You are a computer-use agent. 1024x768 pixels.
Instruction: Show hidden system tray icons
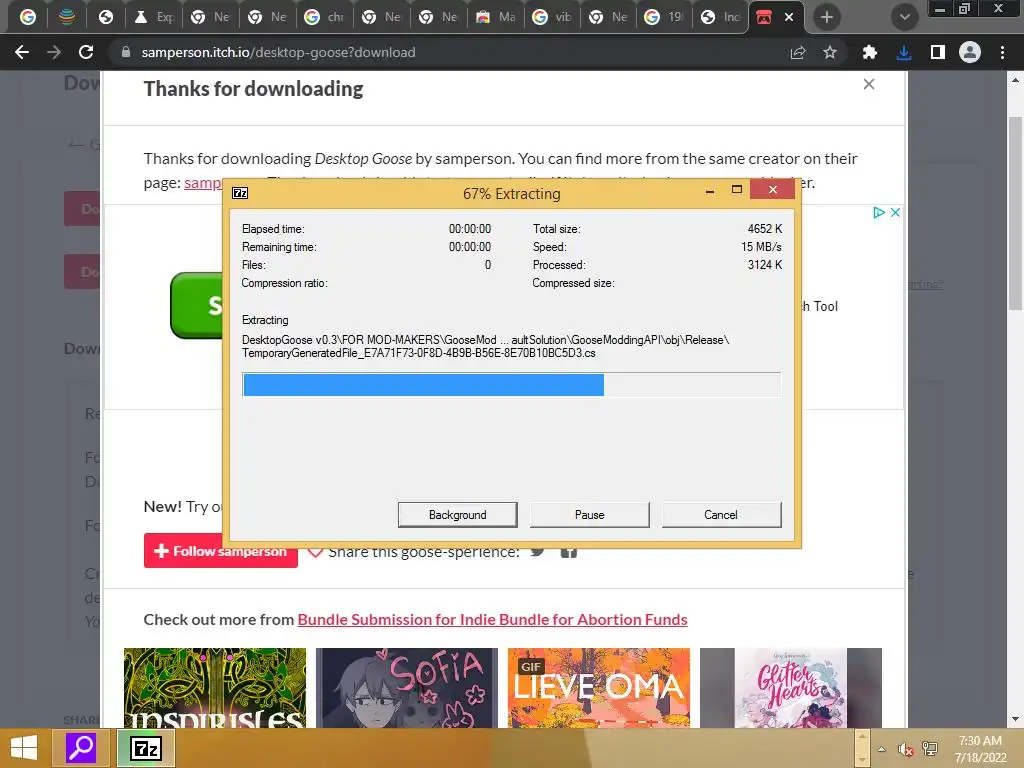click(882, 749)
